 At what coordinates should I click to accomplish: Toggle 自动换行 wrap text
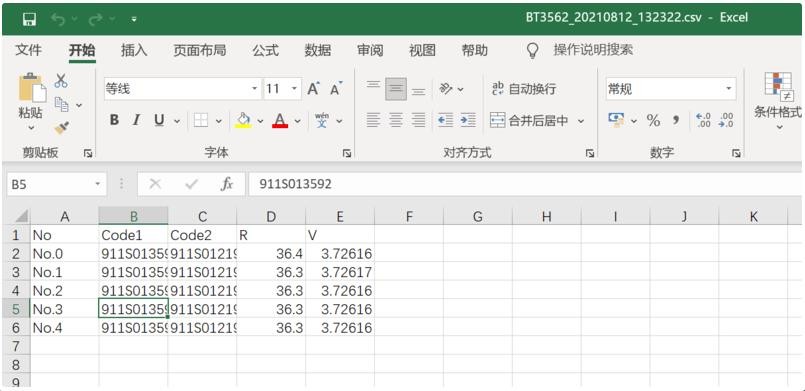tap(524, 89)
